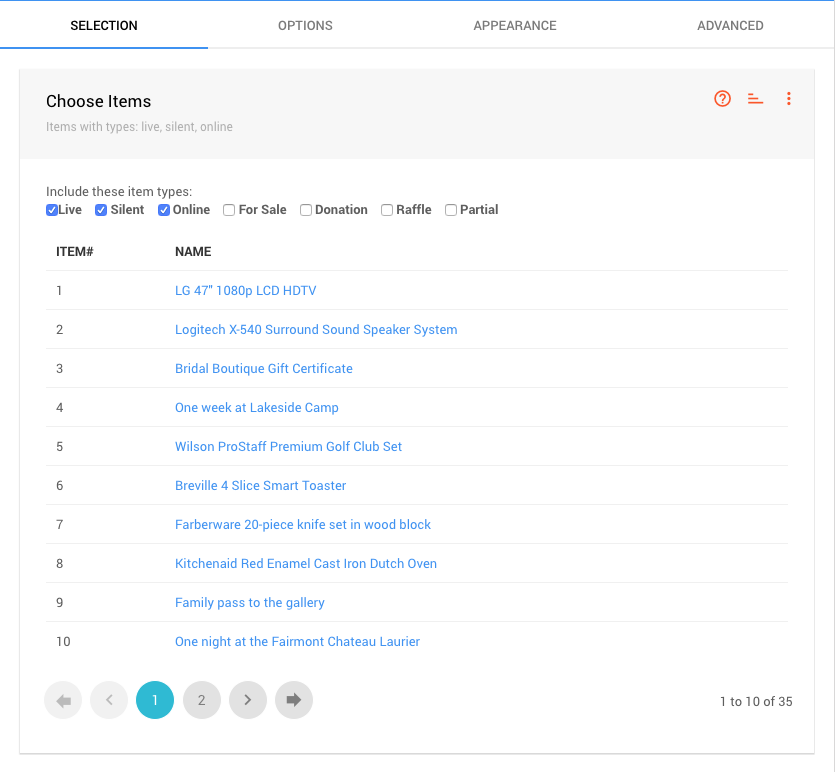This screenshot has height=772, width=835.
Task: Go to the first page arrow
Action: (x=63, y=700)
